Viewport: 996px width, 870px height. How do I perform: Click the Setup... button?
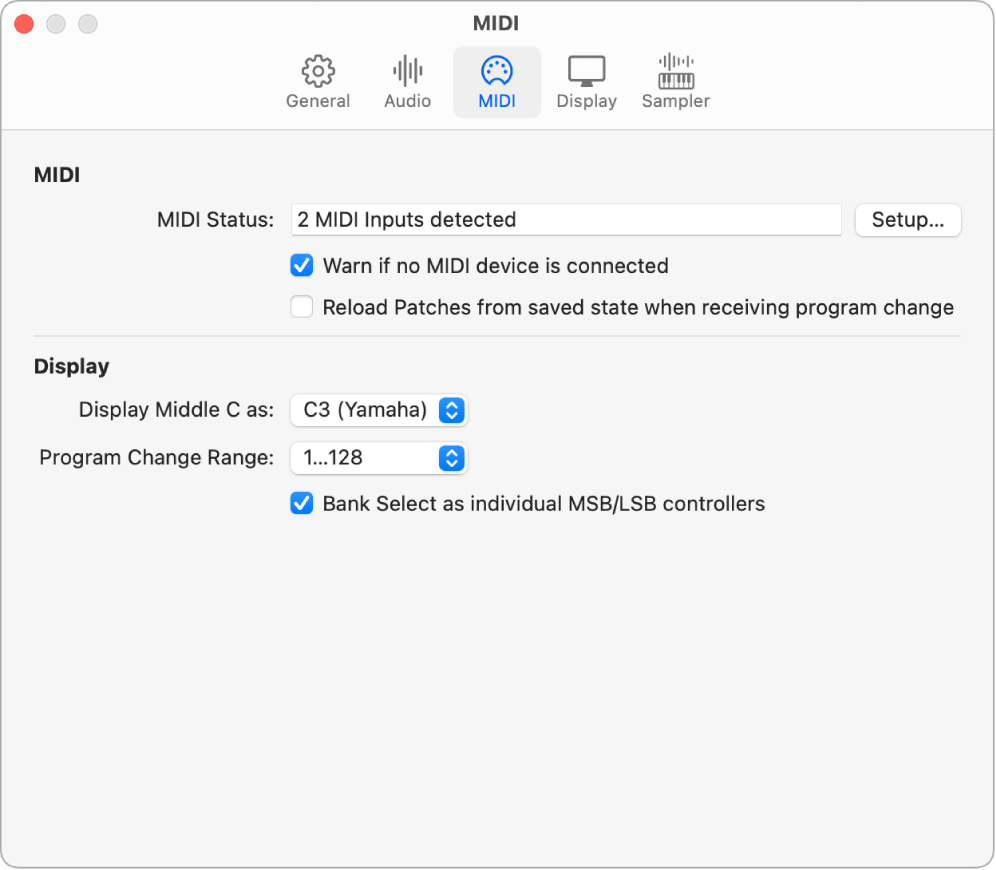pyautogui.click(x=908, y=220)
